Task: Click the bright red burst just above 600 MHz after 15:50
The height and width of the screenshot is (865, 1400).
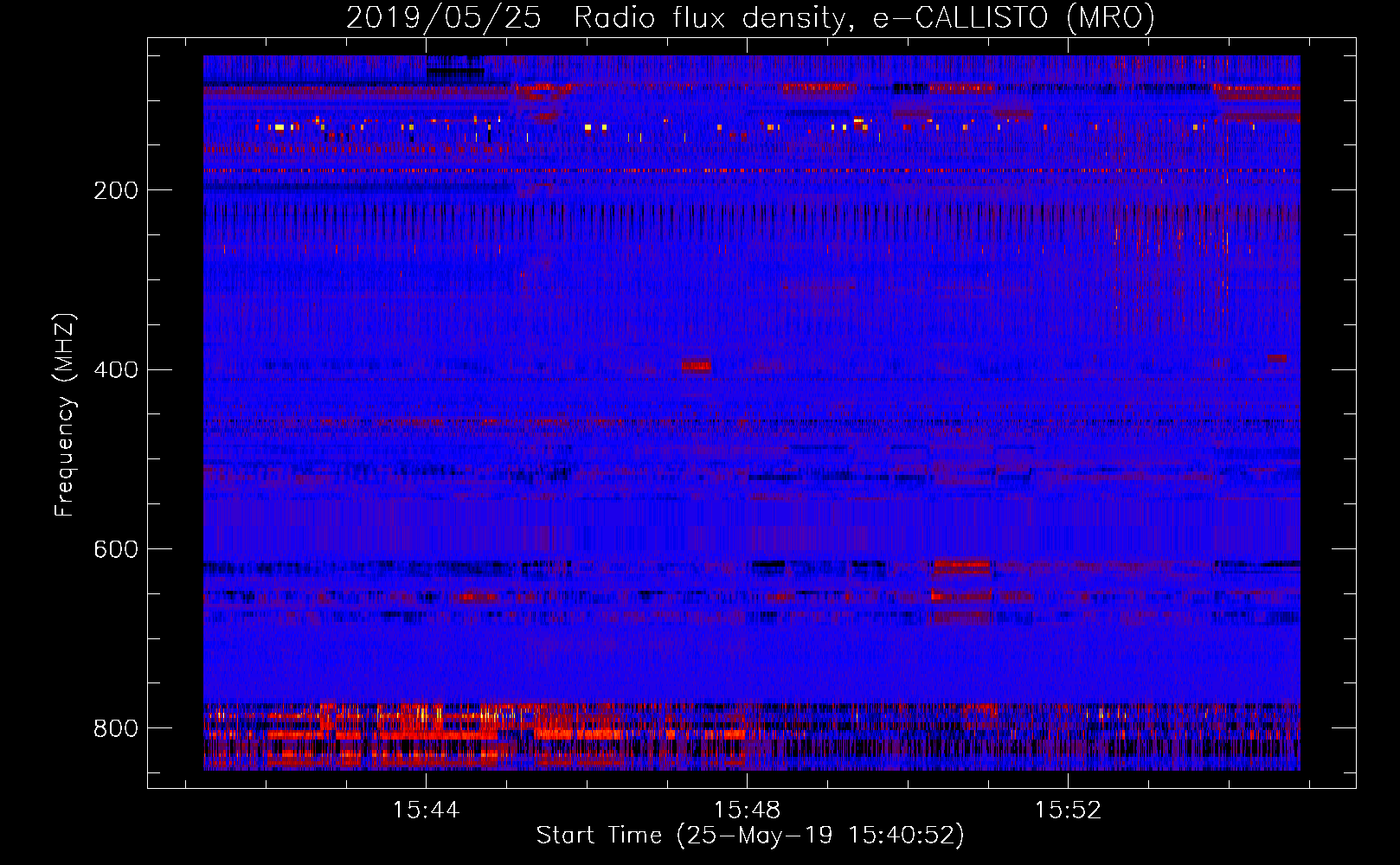Action: (960, 567)
